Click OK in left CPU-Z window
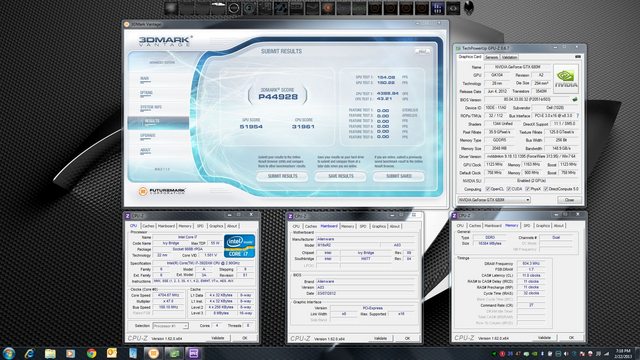 pos(244,338)
